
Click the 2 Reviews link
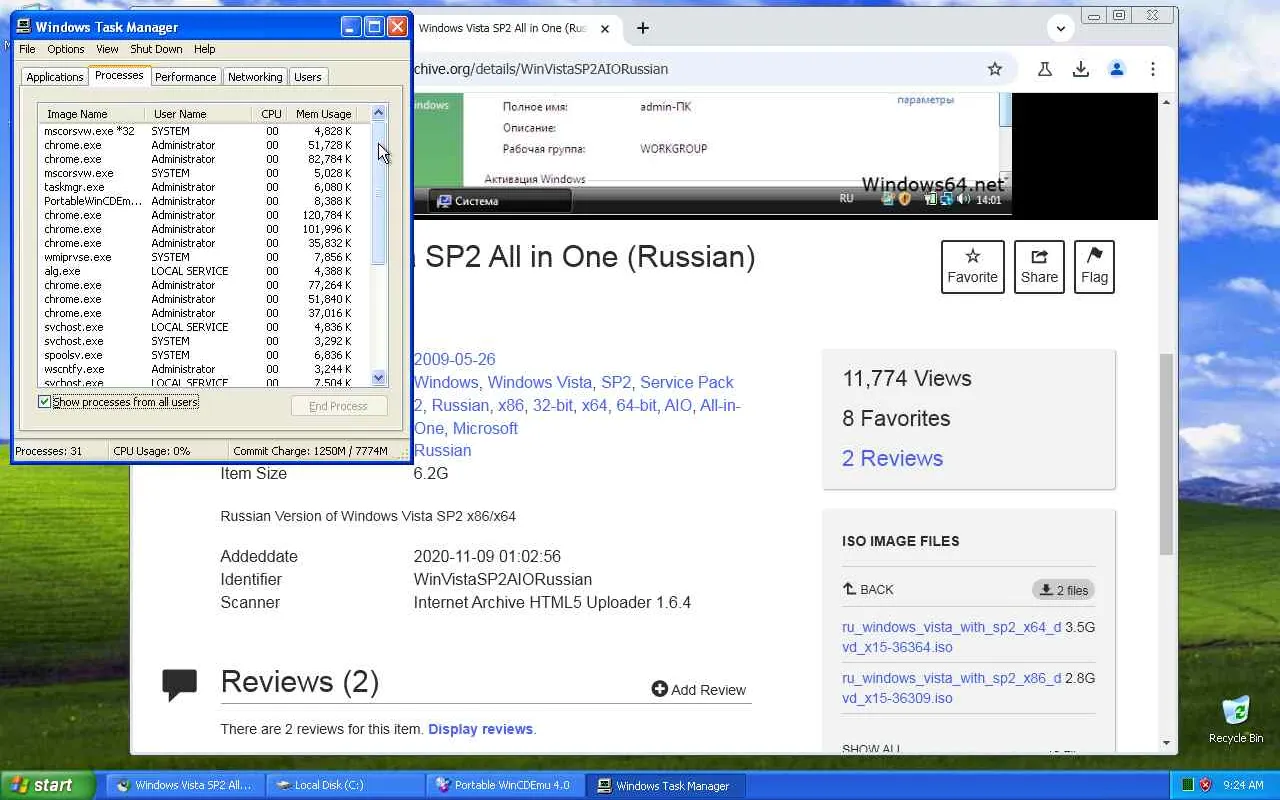coord(893,458)
